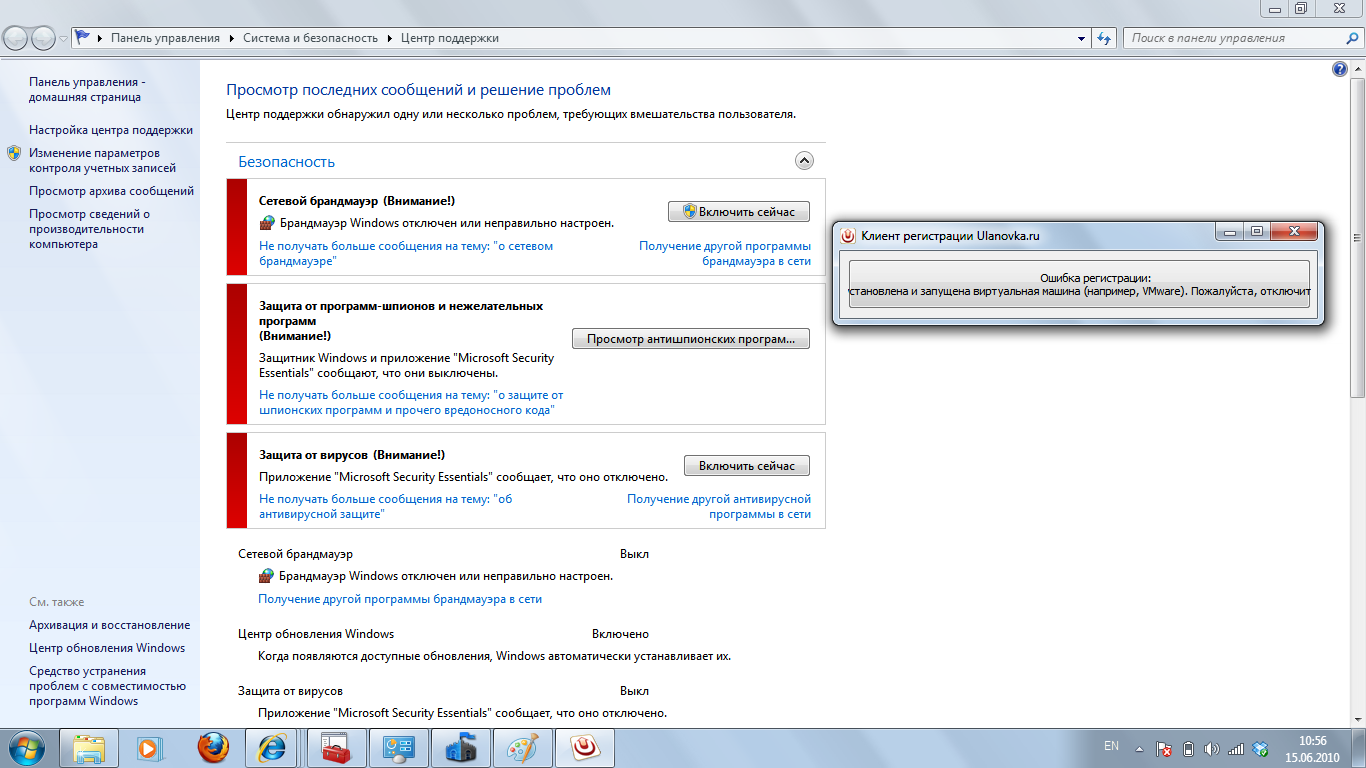The width and height of the screenshot is (1366, 768).
Task: Click Просмотр антишпионских программ button
Action: coord(690,339)
